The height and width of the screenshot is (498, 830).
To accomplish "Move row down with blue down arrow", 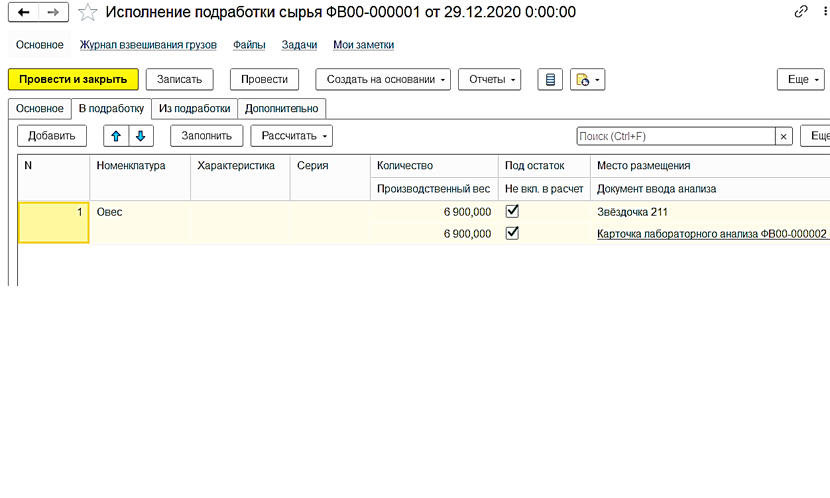I will click(141, 136).
